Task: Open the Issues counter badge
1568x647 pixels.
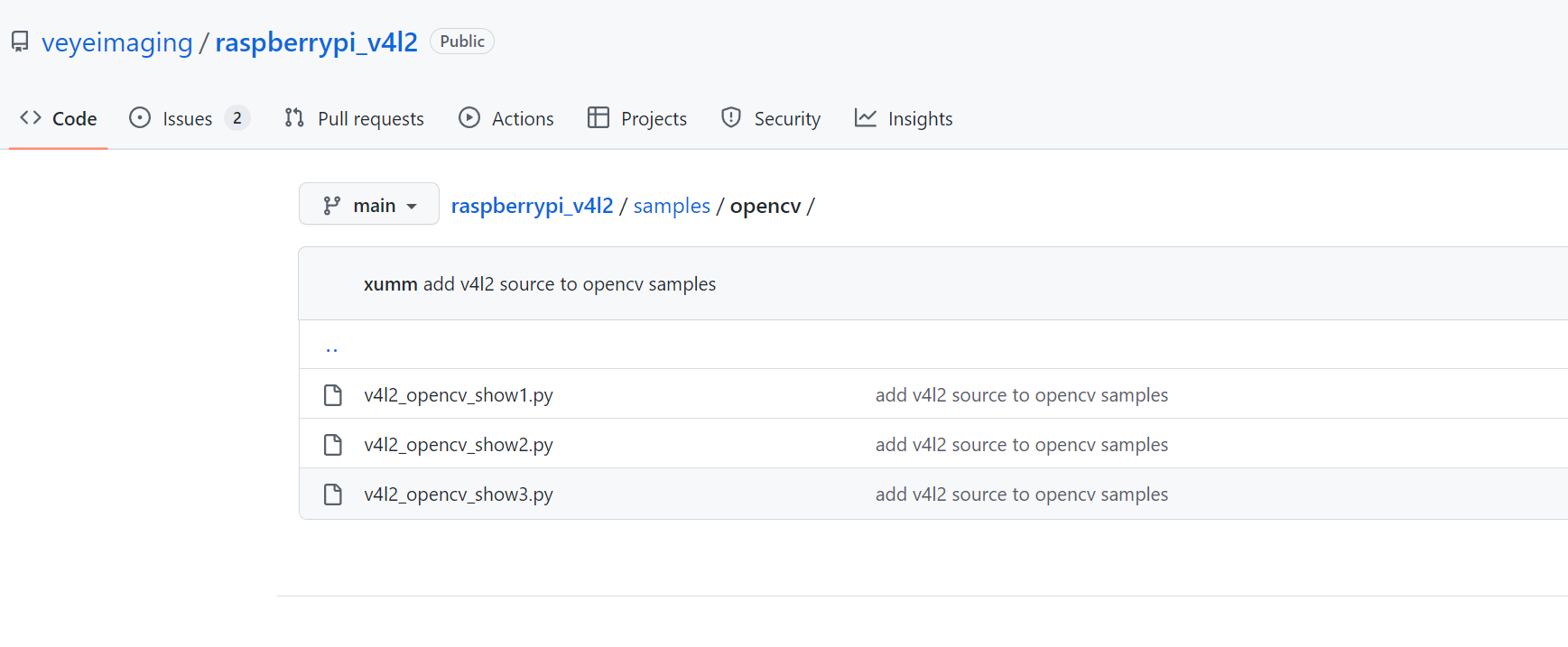Action: 237,118
